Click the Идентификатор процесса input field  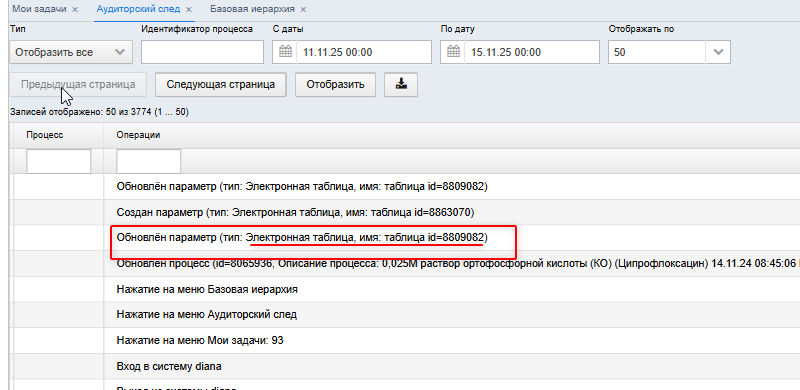pos(202,52)
